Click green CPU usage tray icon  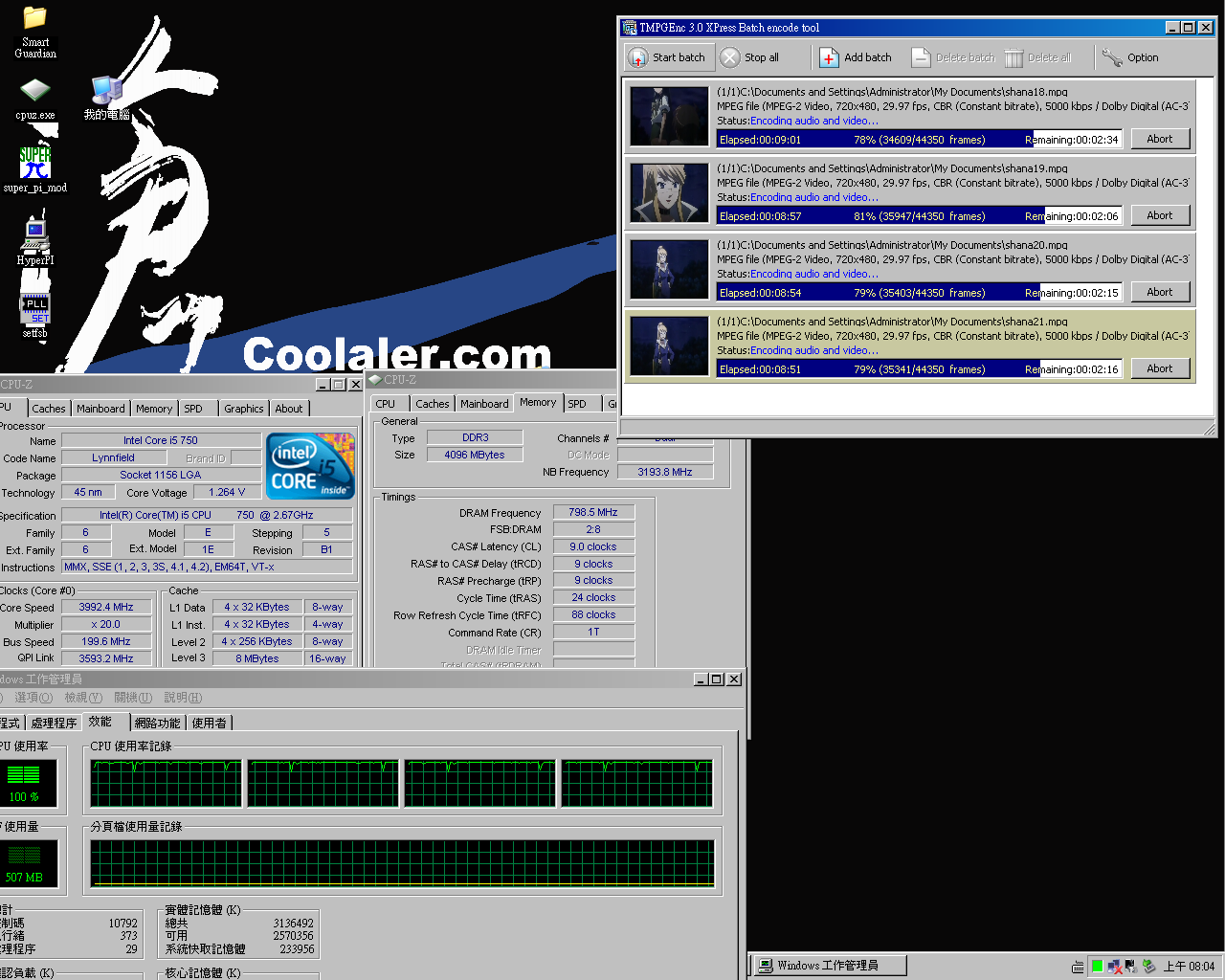coord(1097,967)
